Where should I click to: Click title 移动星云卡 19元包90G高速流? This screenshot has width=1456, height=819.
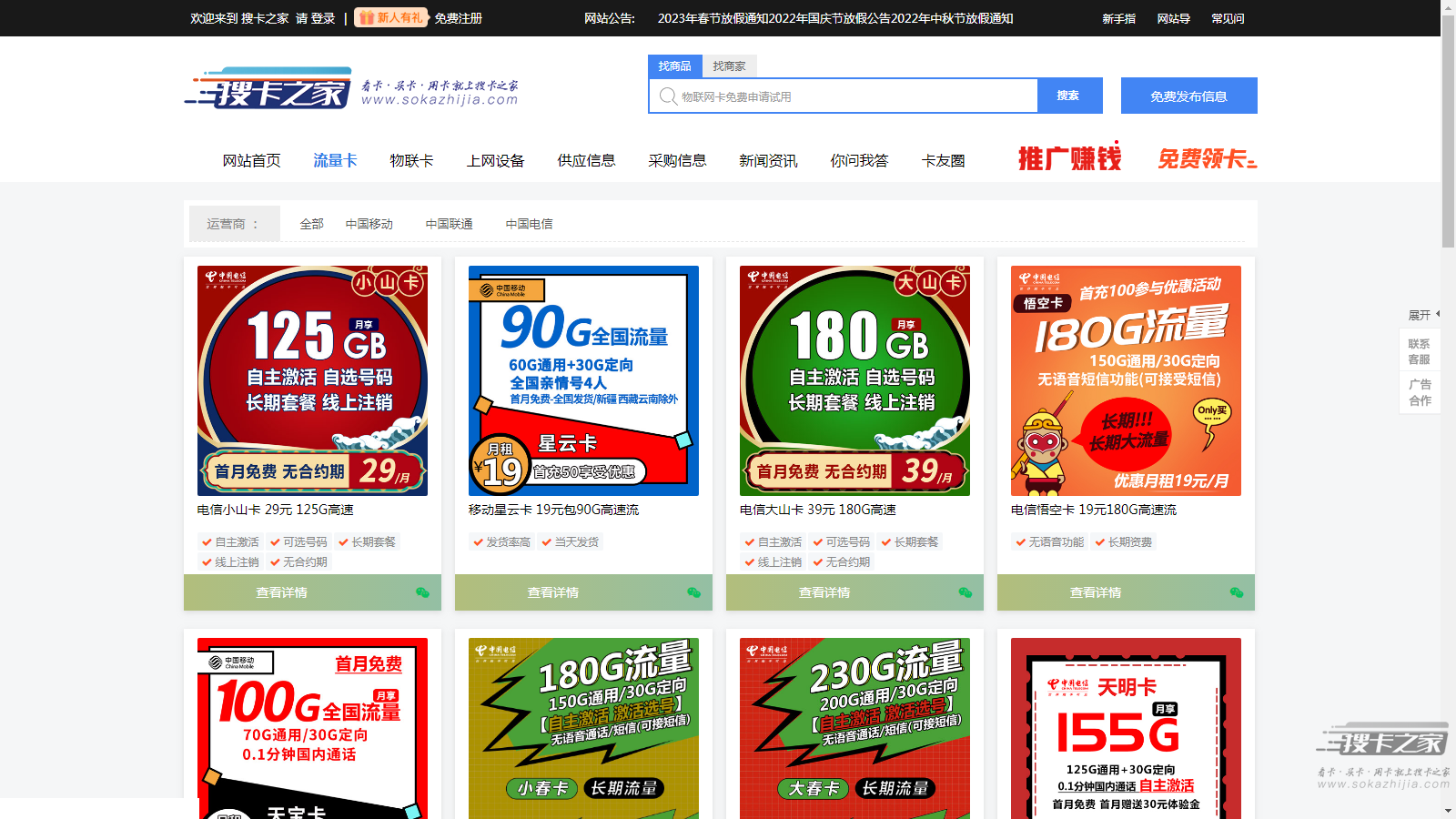pos(554,510)
